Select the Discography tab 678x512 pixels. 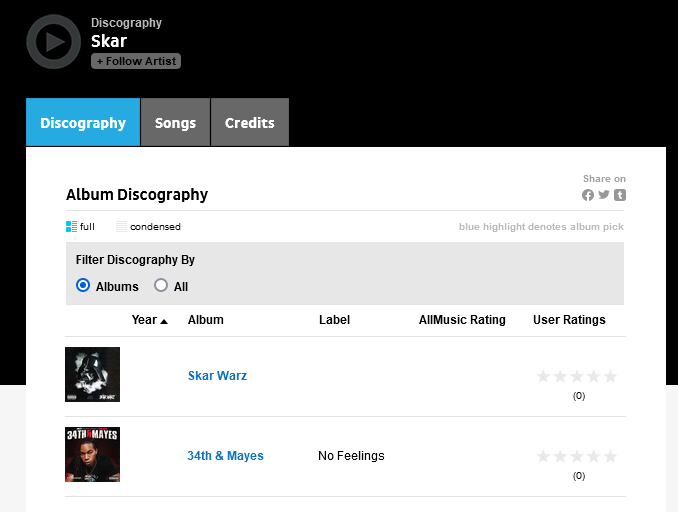click(83, 123)
